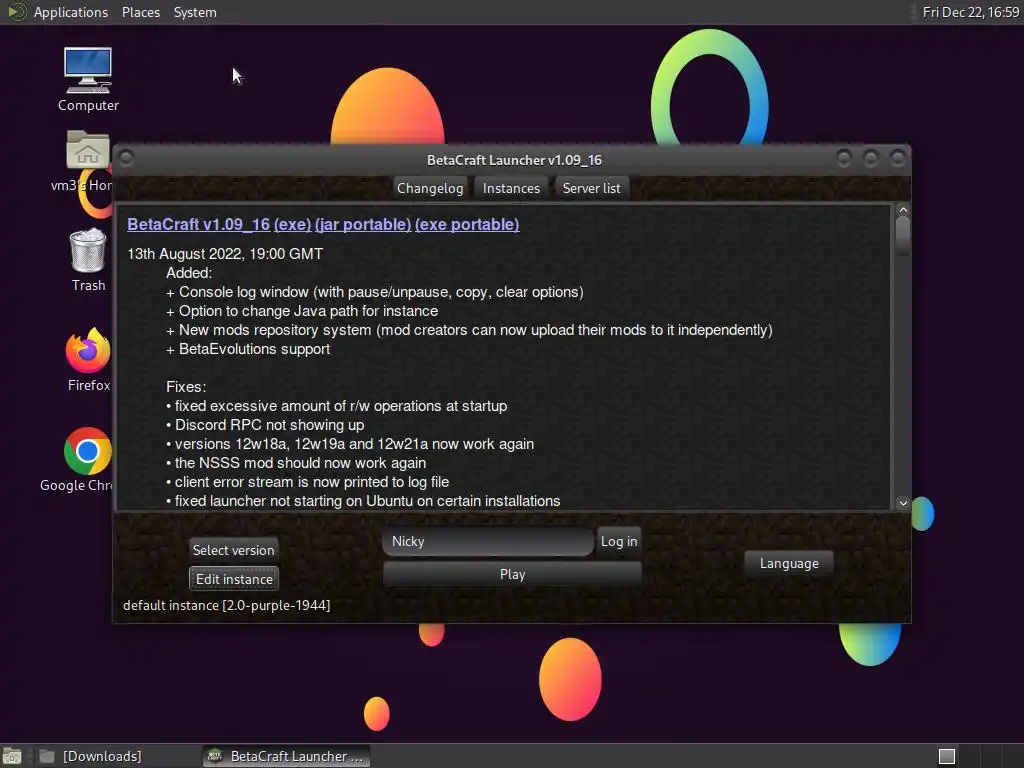The height and width of the screenshot is (768, 1024).
Task: Click the clock showing Fri Dec 22, 16:59
Action: [970, 12]
